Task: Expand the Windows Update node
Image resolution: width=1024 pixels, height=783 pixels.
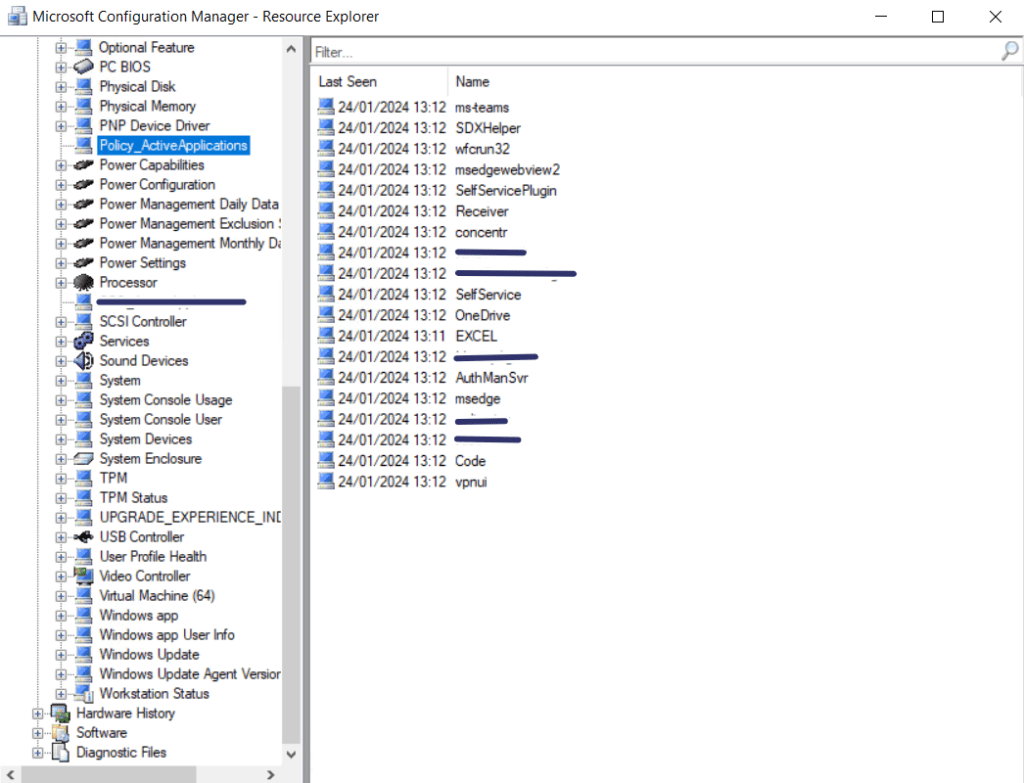Action: [x=61, y=655]
